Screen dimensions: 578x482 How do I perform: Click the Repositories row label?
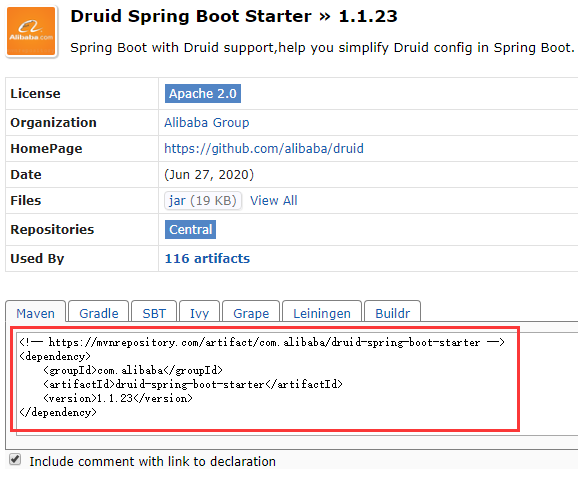[52, 230]
